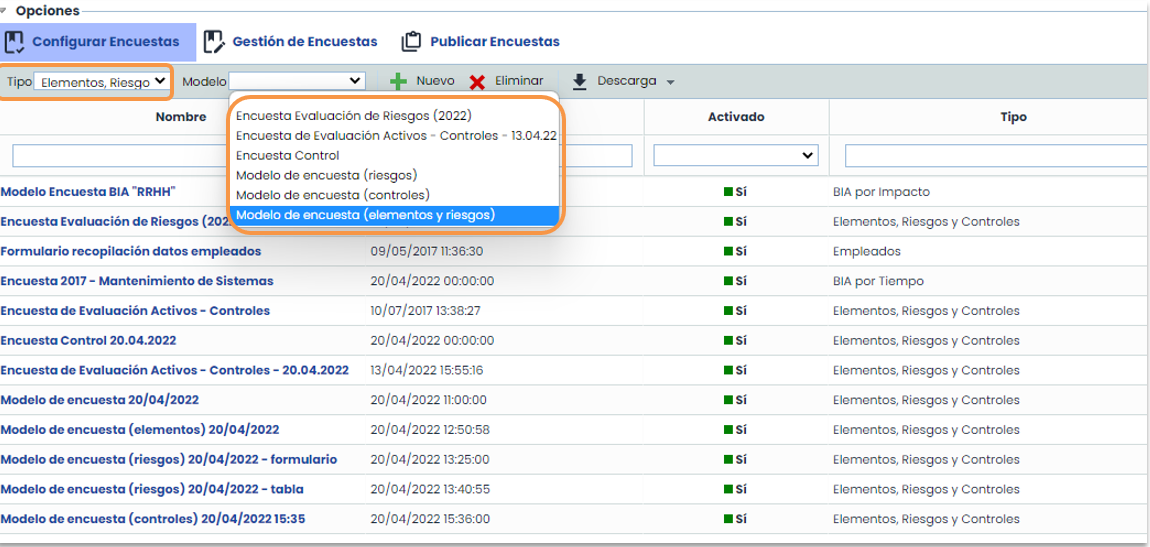Open the Tipo dropdown selector

101,82
